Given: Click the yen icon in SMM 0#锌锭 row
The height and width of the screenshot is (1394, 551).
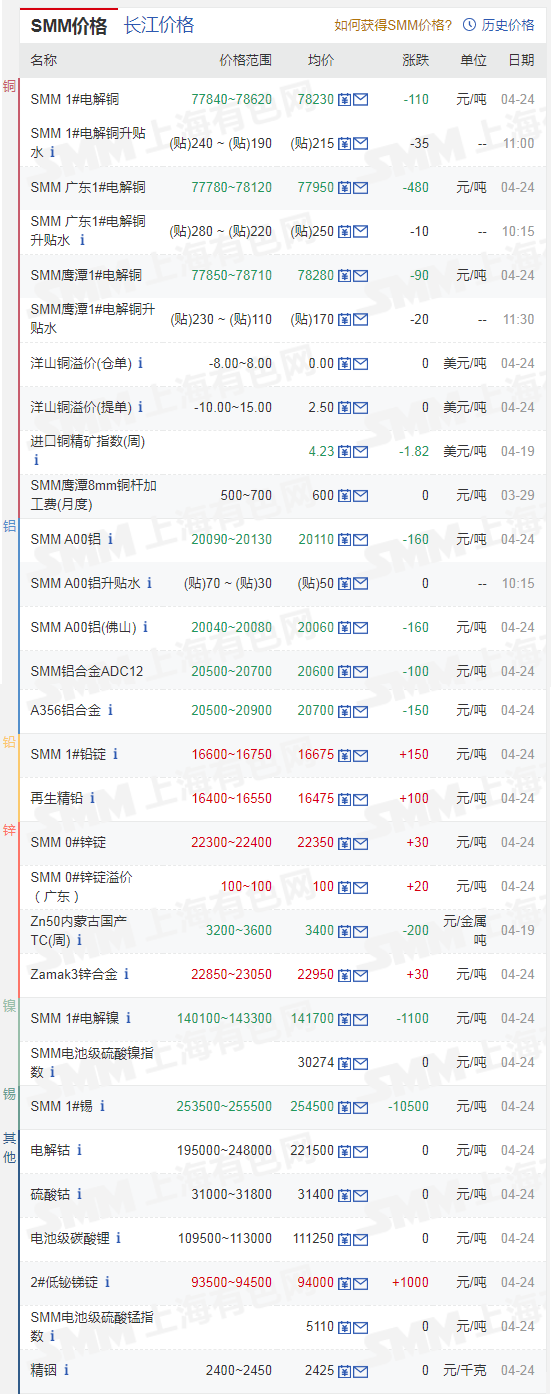Looking at the screenshot, I should 344,842.
